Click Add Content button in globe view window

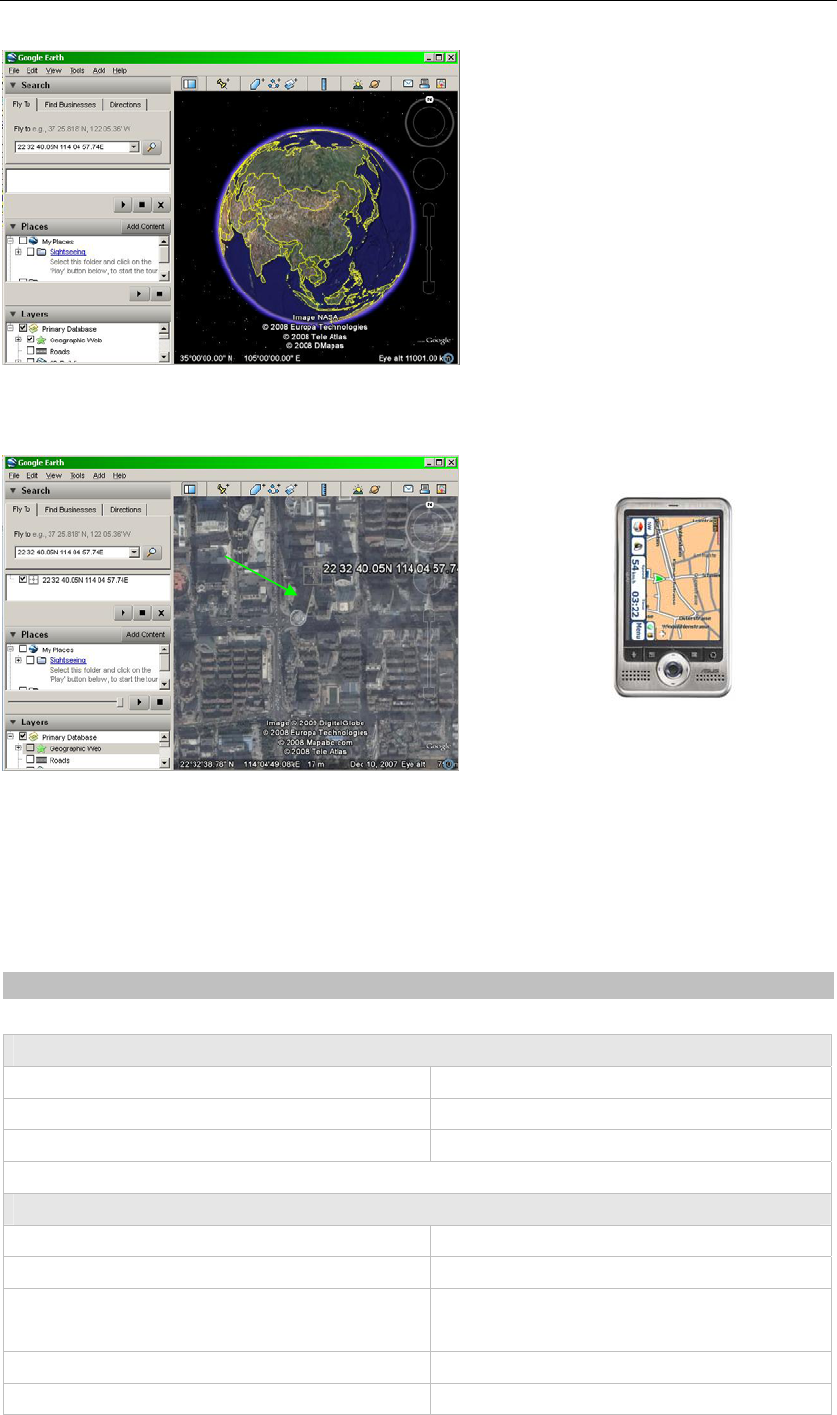tap(146, 227)
